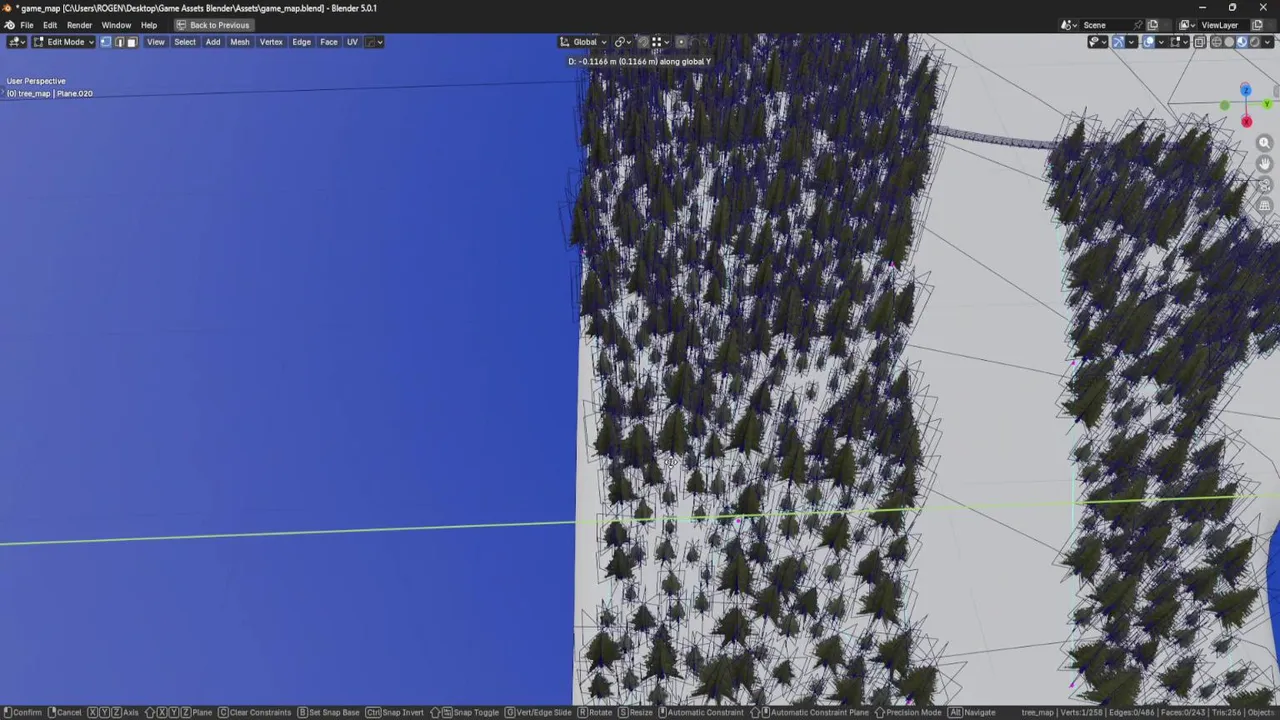Screen dimensions: 1280x720
Task: Click the zoom magnifier viewport icon
Action: [x=1264, y=143]
